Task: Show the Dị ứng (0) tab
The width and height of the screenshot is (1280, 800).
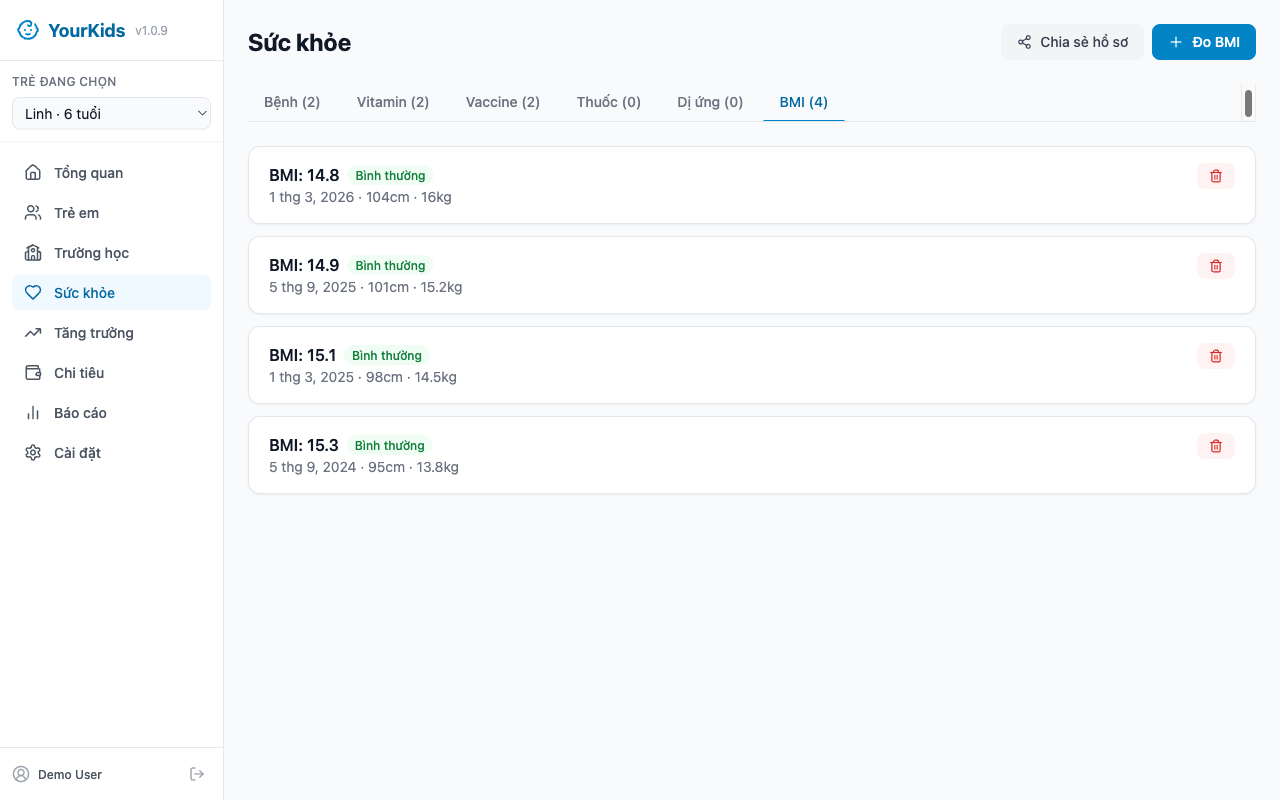Action: 710,102
